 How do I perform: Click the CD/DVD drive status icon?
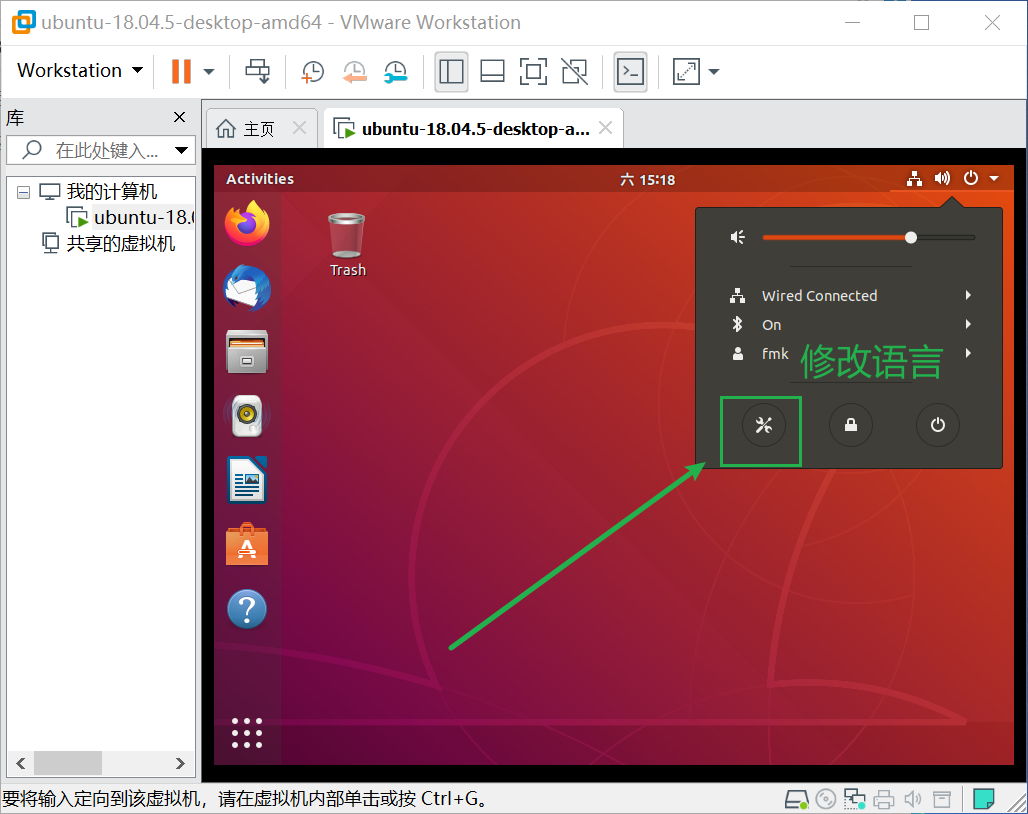click(826, 799)
